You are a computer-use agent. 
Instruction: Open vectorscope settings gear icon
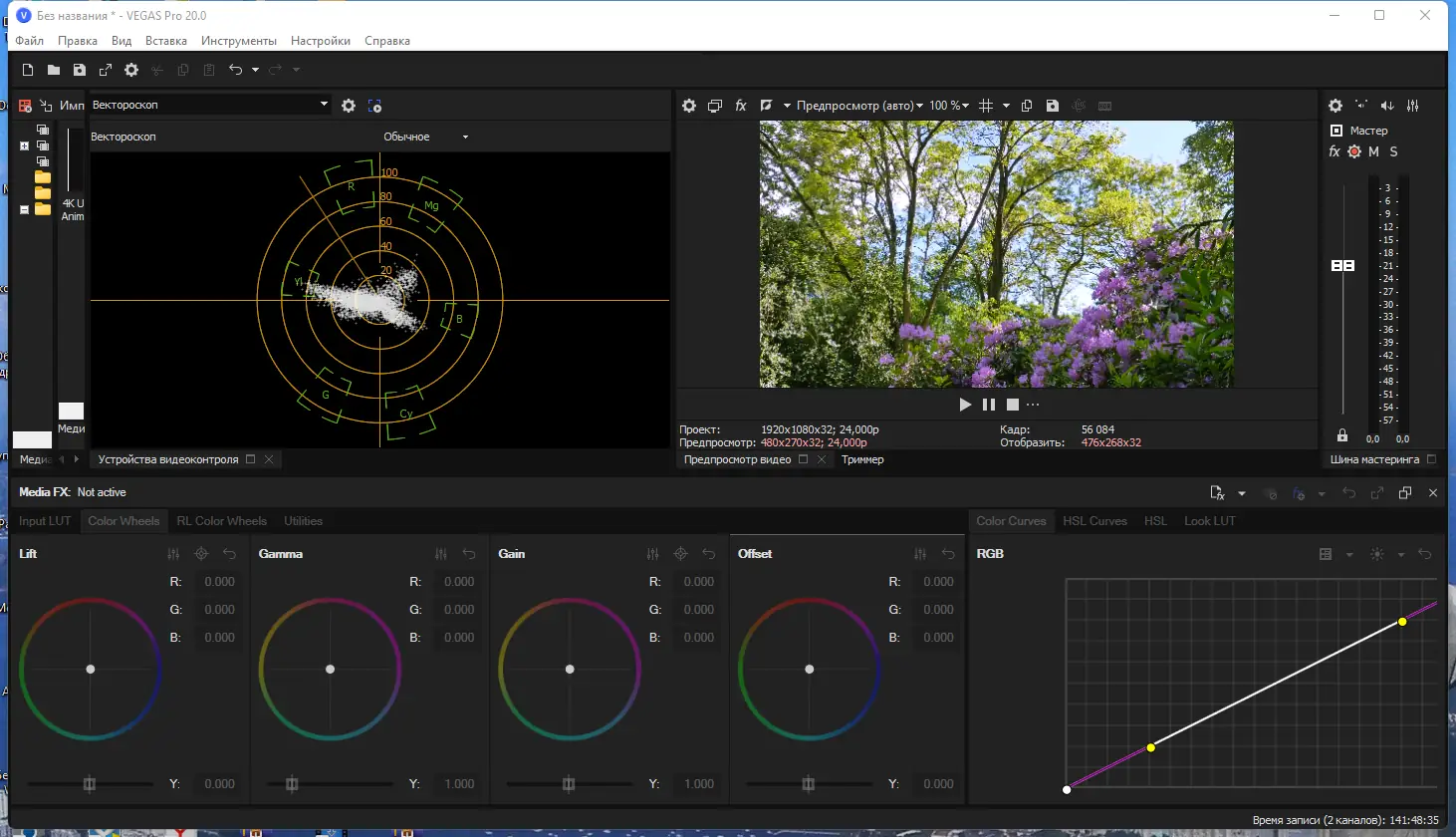(x=349, y=106)
